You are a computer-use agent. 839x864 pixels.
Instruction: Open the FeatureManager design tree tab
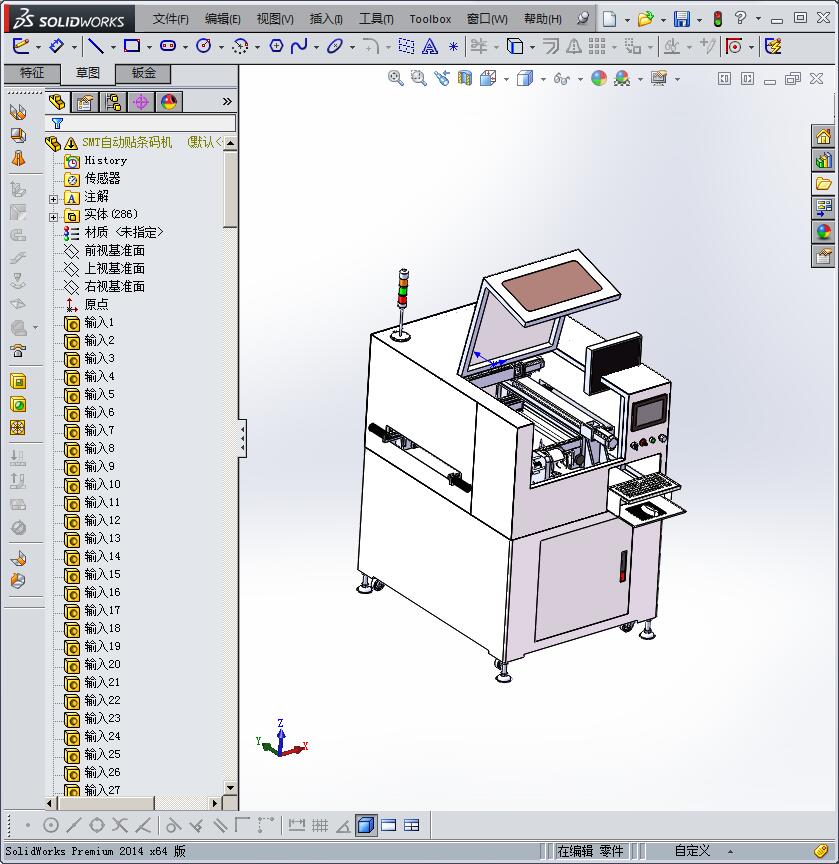(x=57, y=102)
